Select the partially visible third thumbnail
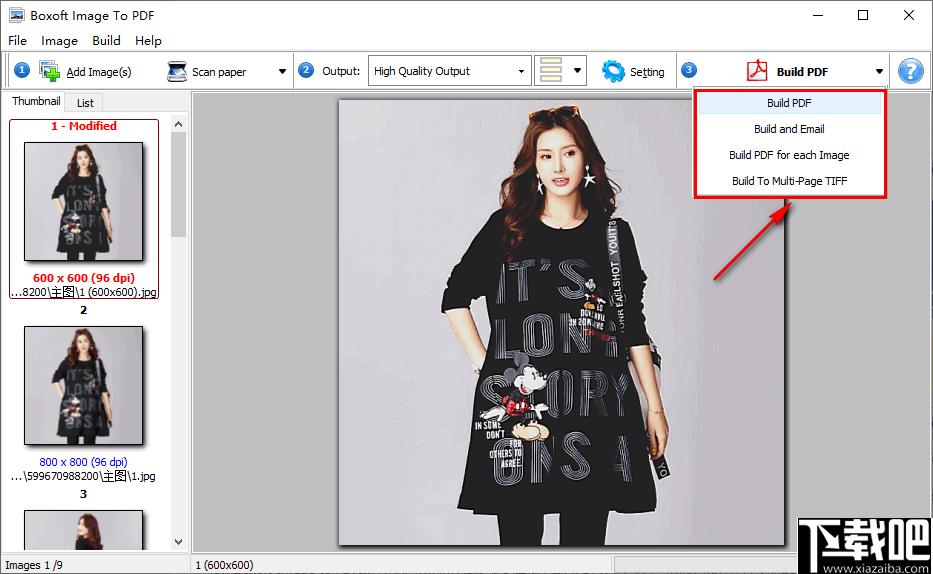933x574 pixels. 83,529
